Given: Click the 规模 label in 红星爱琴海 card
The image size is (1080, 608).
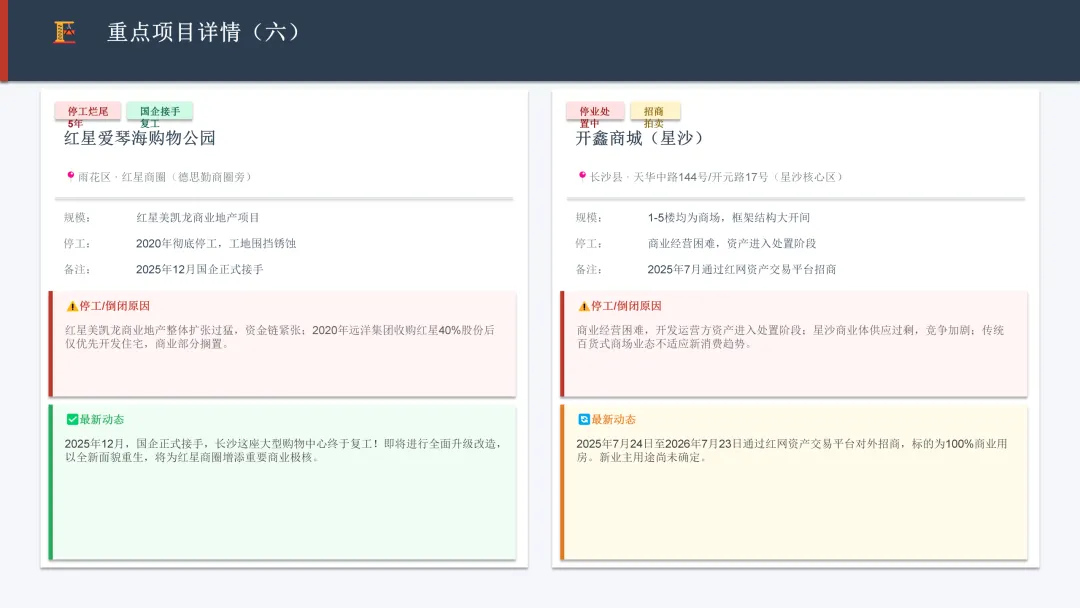Looking at the screenshot, I should 77,218.
